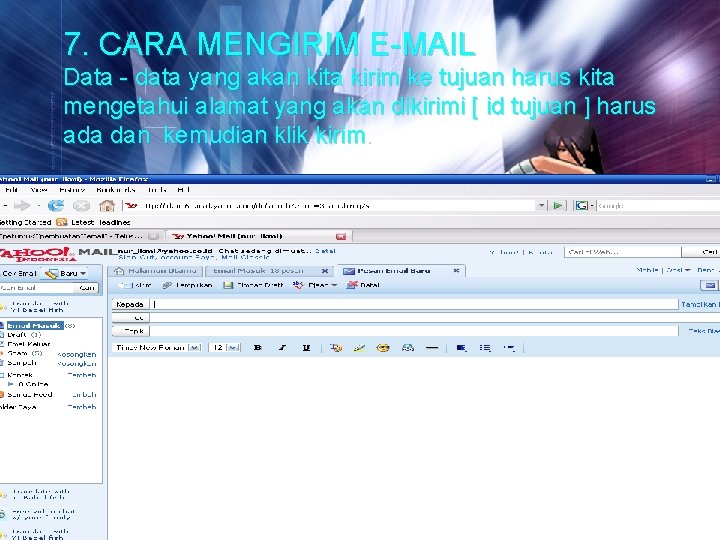Viewport: 720px width, 540px height.
Task: Click the Cek Email button
Action: pyautogui.click(x=19, y=273)
